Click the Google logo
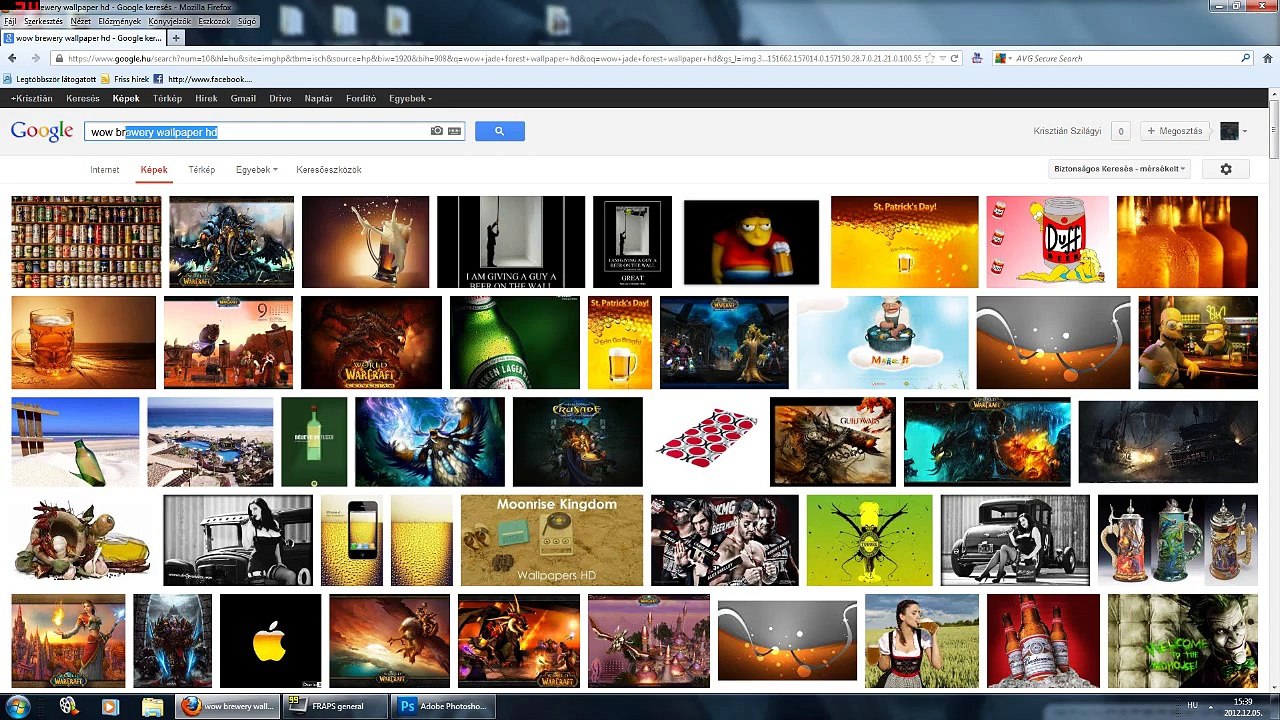Viewport: 1280px width, 720px height. [42, 132]
